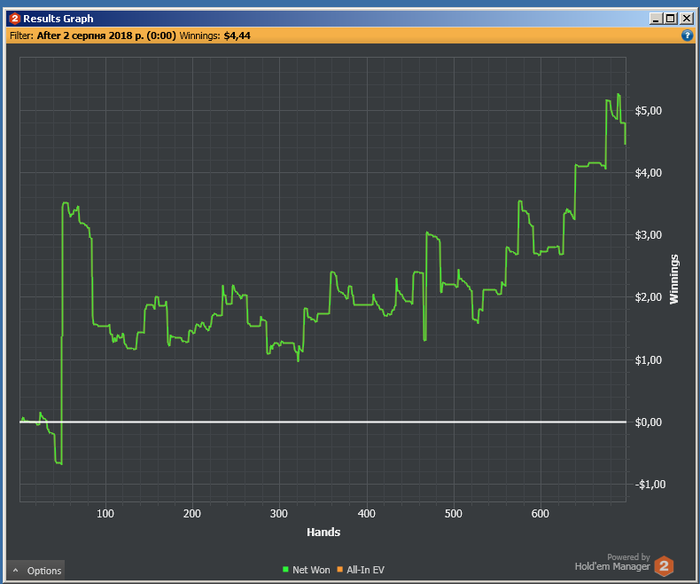Open the blue help question mark icon

tap(687, 36)
